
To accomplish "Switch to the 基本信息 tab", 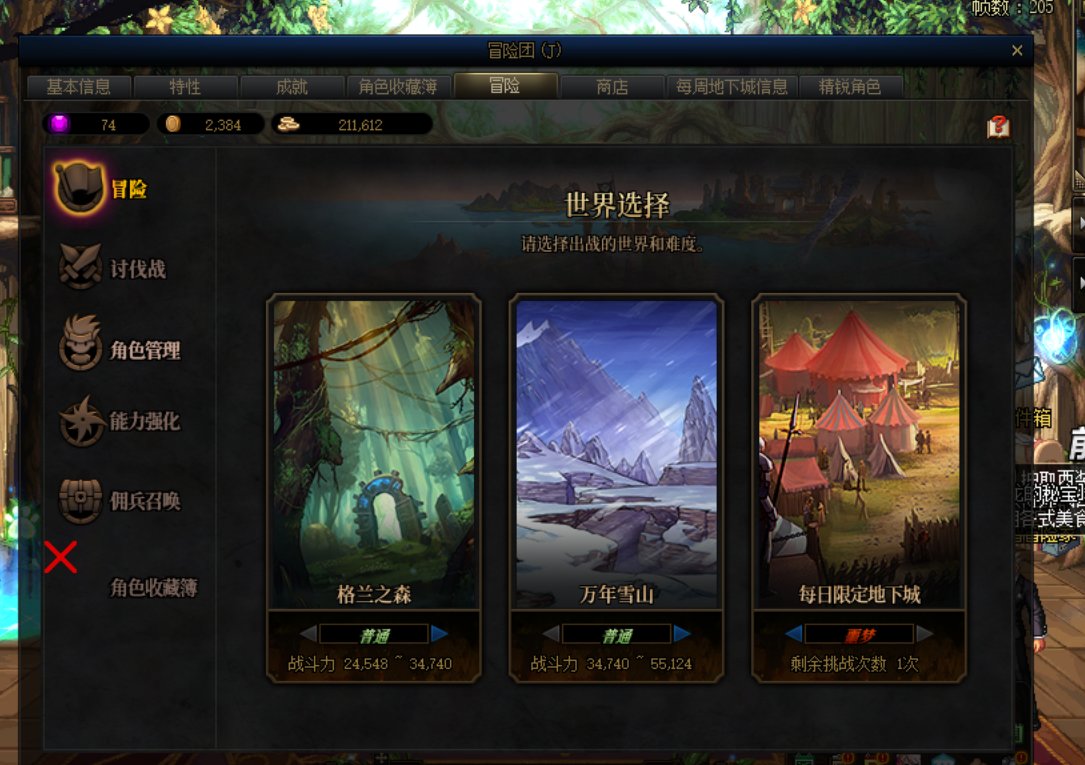I will [x=78, y=87].
